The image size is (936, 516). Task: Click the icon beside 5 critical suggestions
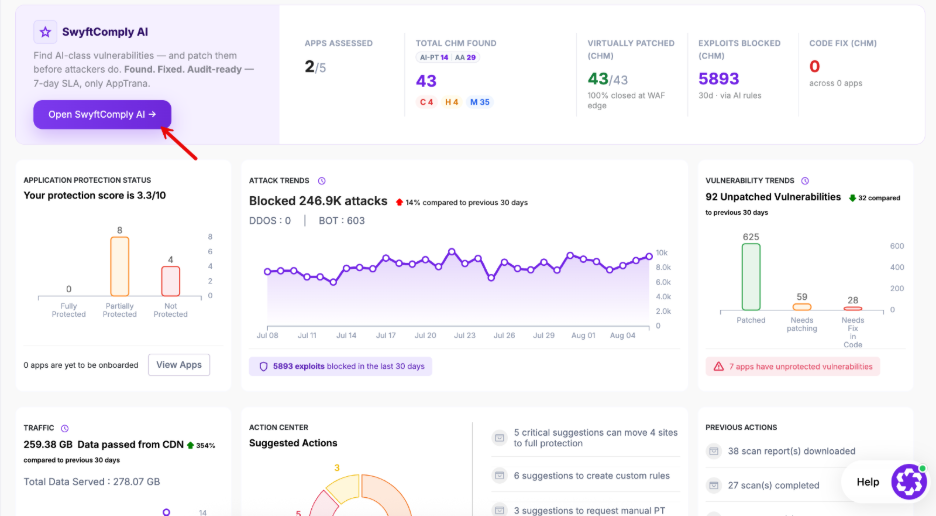click(x=499, y=438)
